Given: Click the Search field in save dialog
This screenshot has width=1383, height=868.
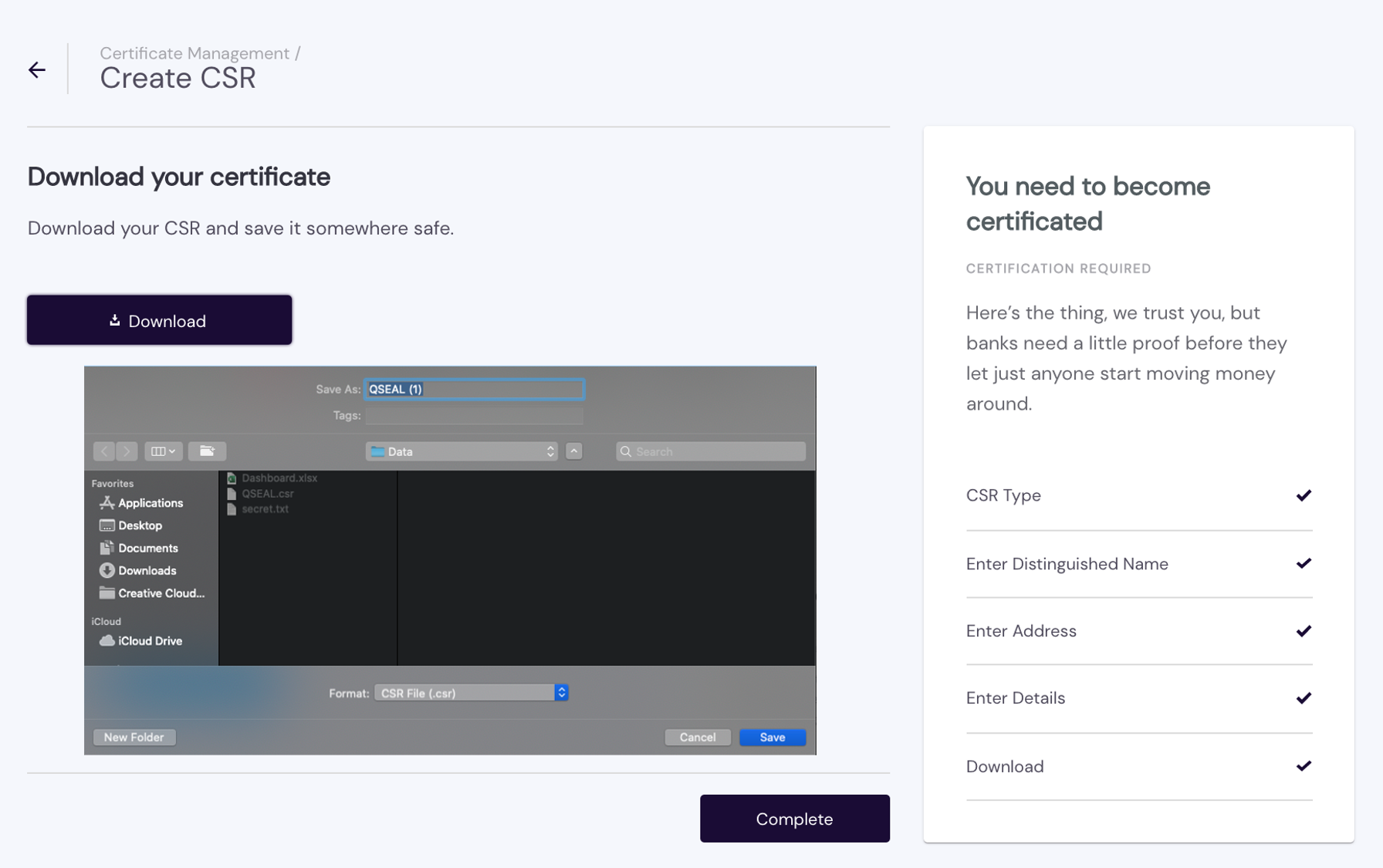Looking at the screenshot, I should coord(710,451).
